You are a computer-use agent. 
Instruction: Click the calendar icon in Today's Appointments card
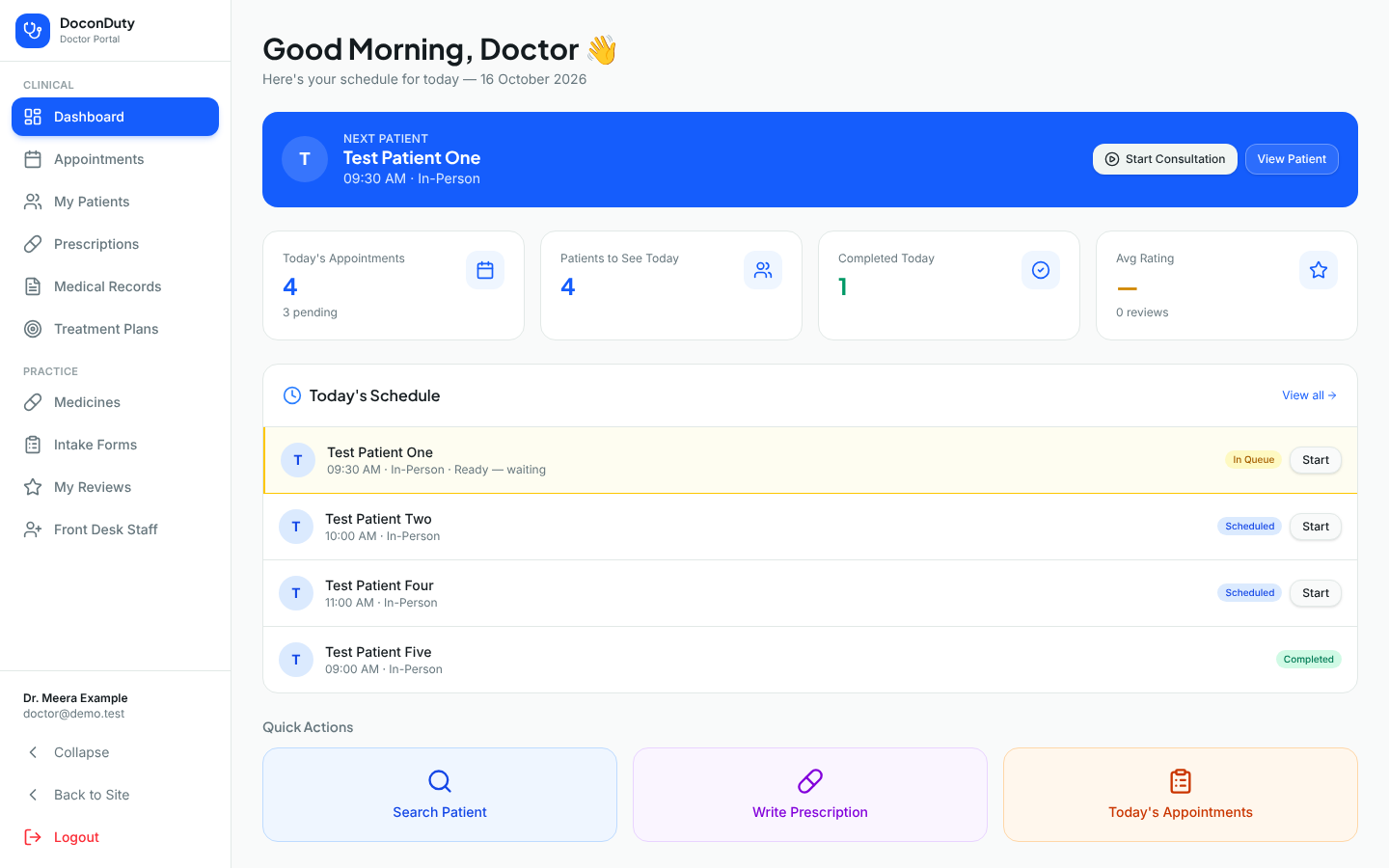485,270
